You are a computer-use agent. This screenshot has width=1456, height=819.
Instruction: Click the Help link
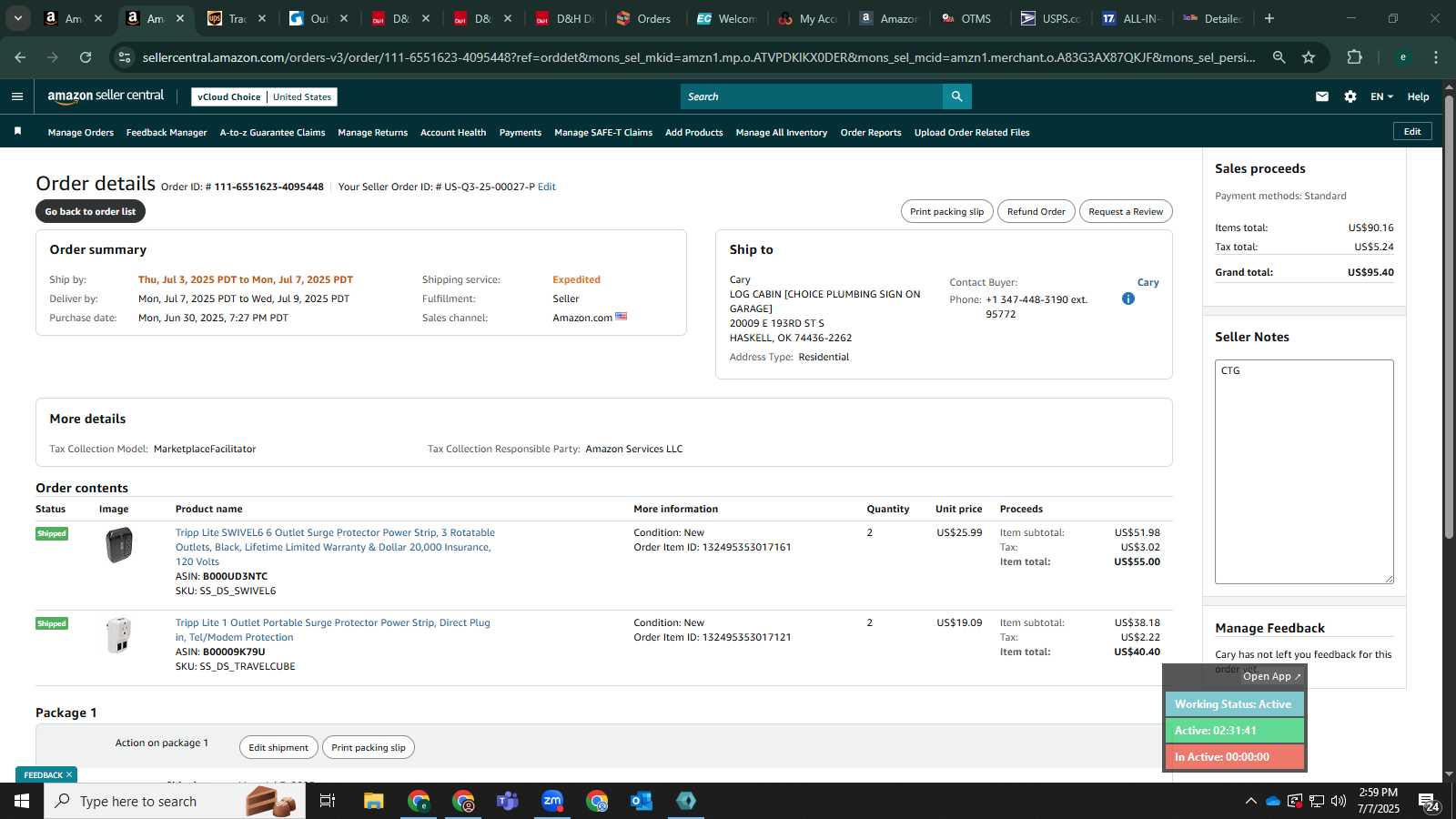[x=1418, y=96]
